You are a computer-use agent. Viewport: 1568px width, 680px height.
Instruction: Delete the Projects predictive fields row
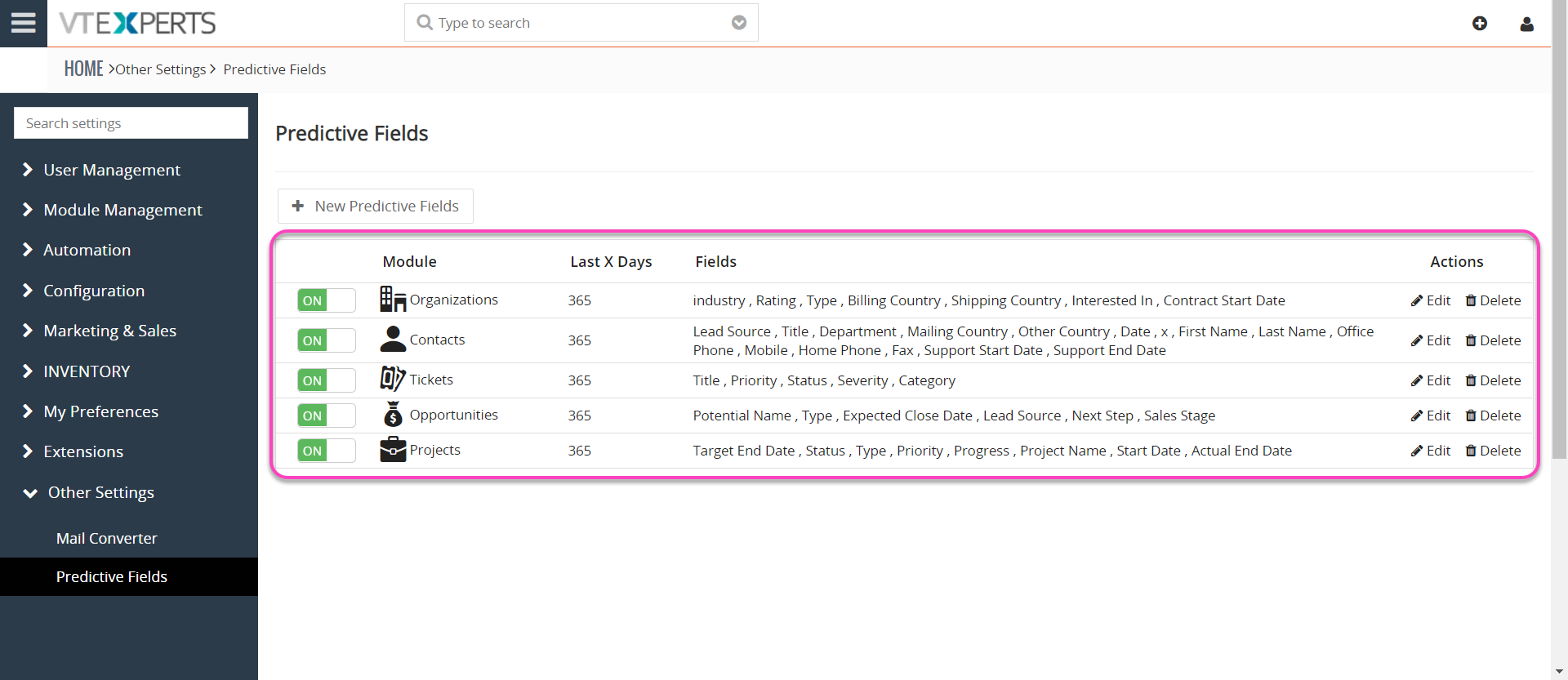tap(1493, 451)
